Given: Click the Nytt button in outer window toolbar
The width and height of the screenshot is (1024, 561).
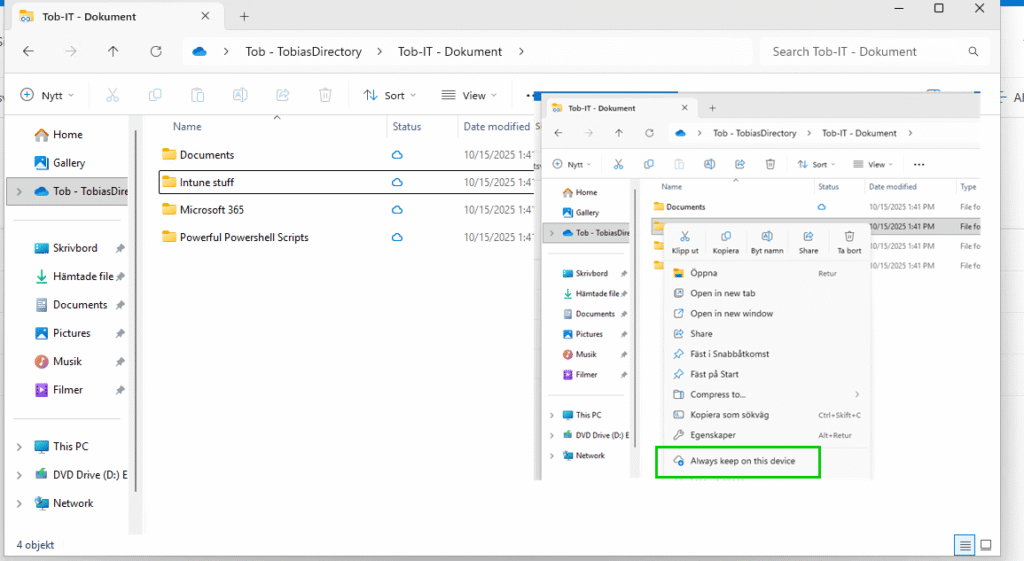Looking at the screenshot, I should [x=42, y=96].
